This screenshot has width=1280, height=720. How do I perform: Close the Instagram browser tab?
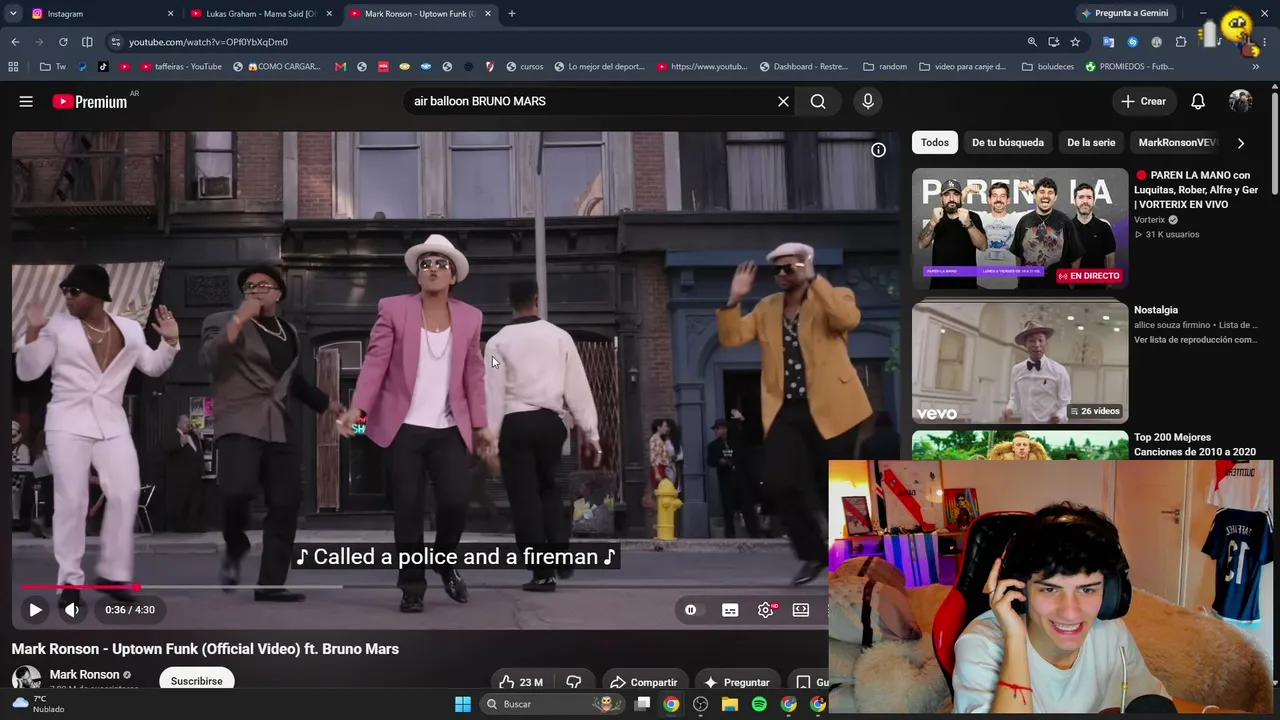[x=170, y=14]
